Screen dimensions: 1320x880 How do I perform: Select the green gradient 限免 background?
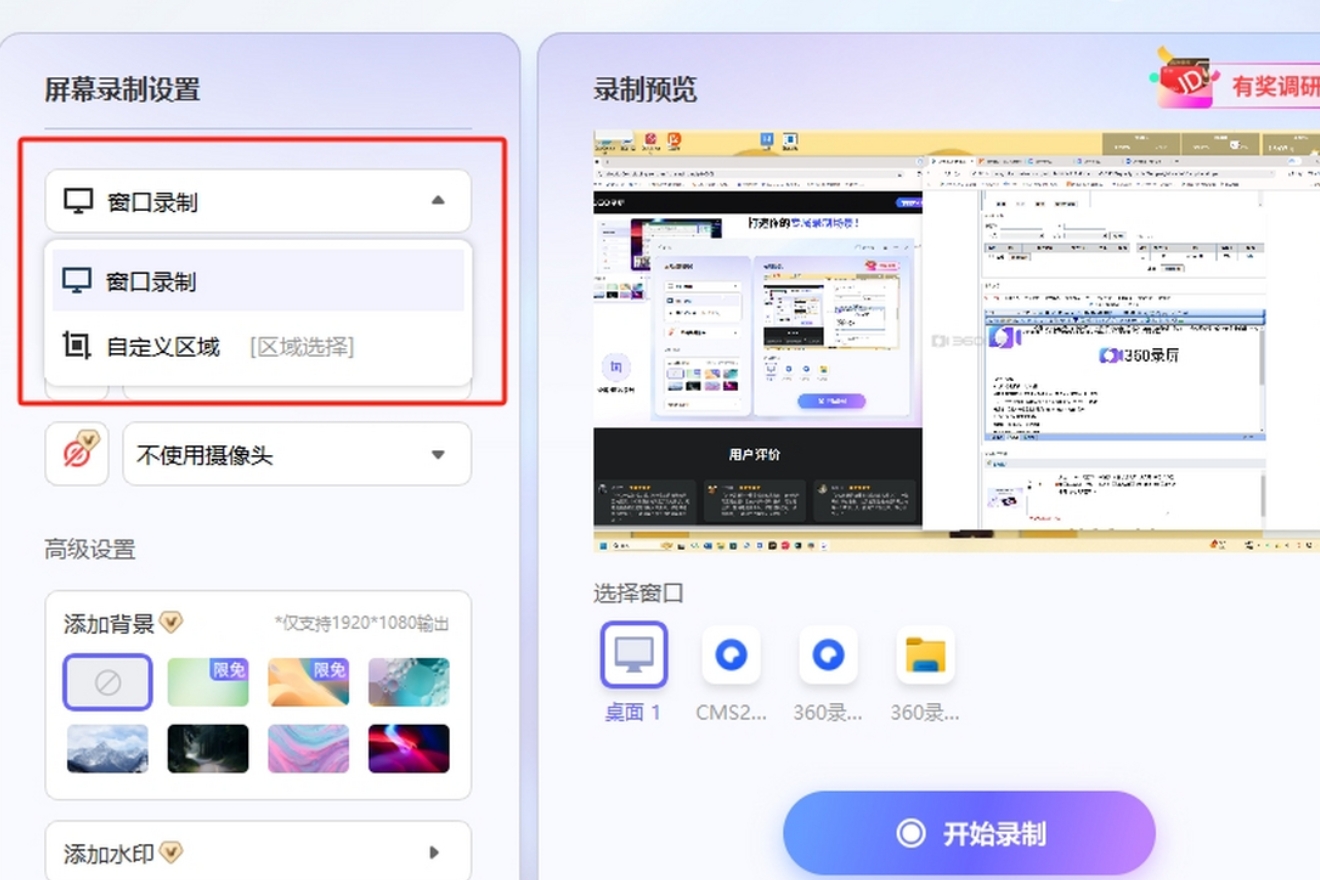[208, 682]
